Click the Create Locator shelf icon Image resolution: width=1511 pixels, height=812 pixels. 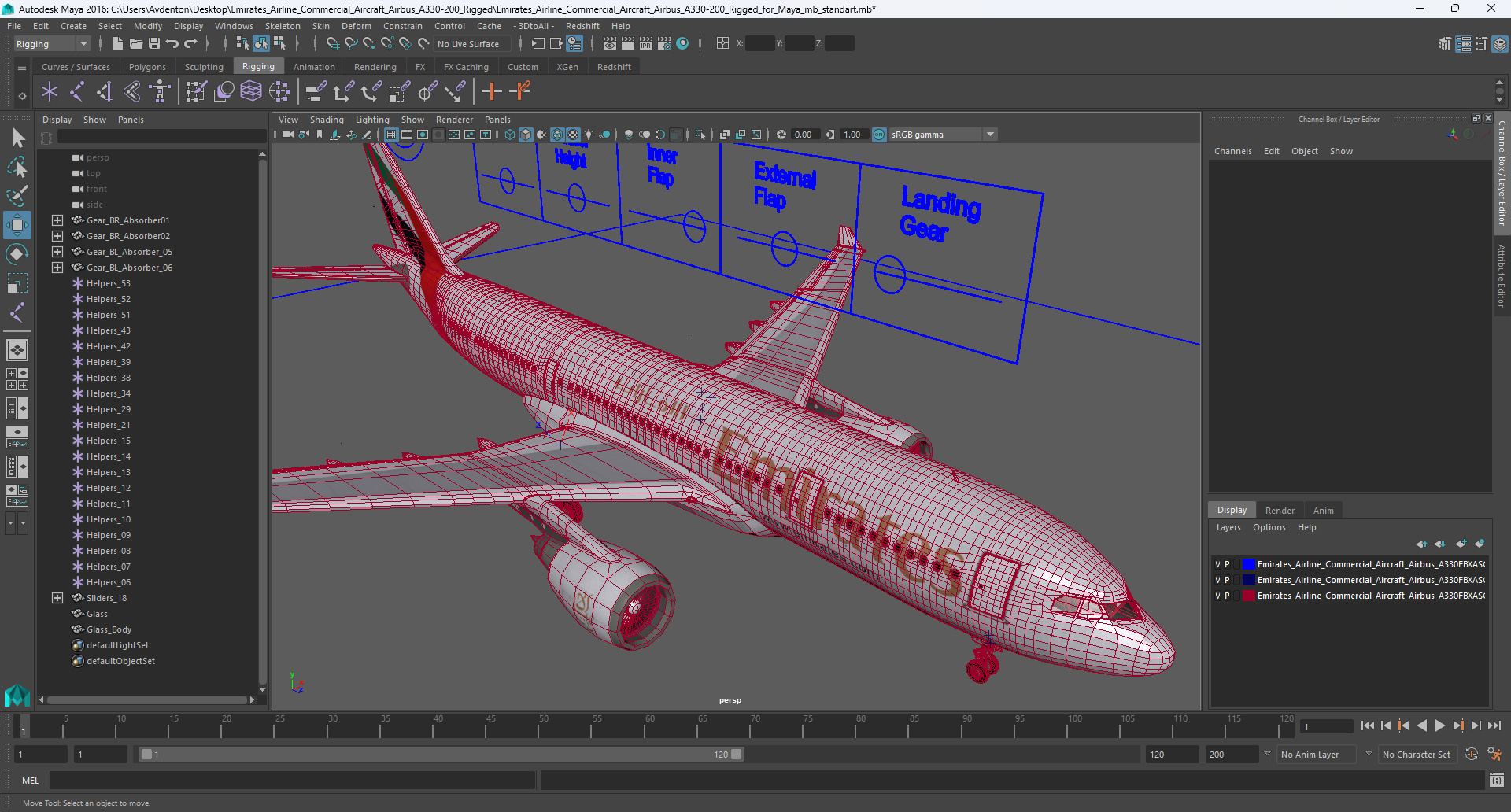pyautogui.click(x=50, y=92)
